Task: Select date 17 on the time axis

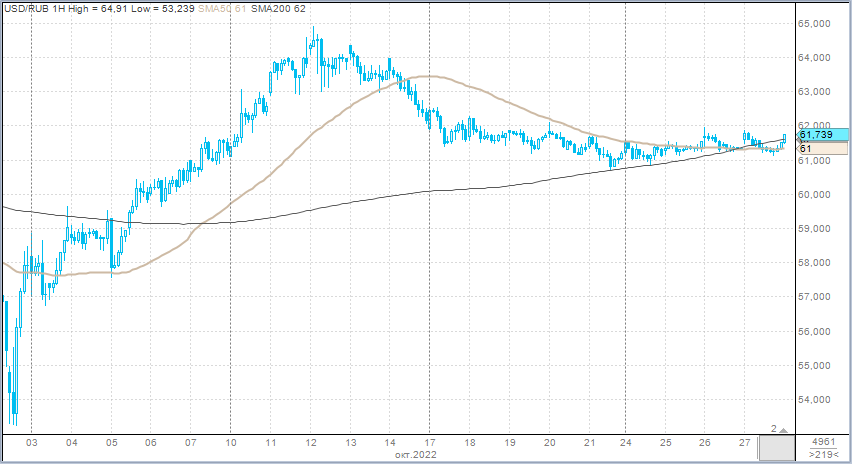Action: click(x=429, y=442)
